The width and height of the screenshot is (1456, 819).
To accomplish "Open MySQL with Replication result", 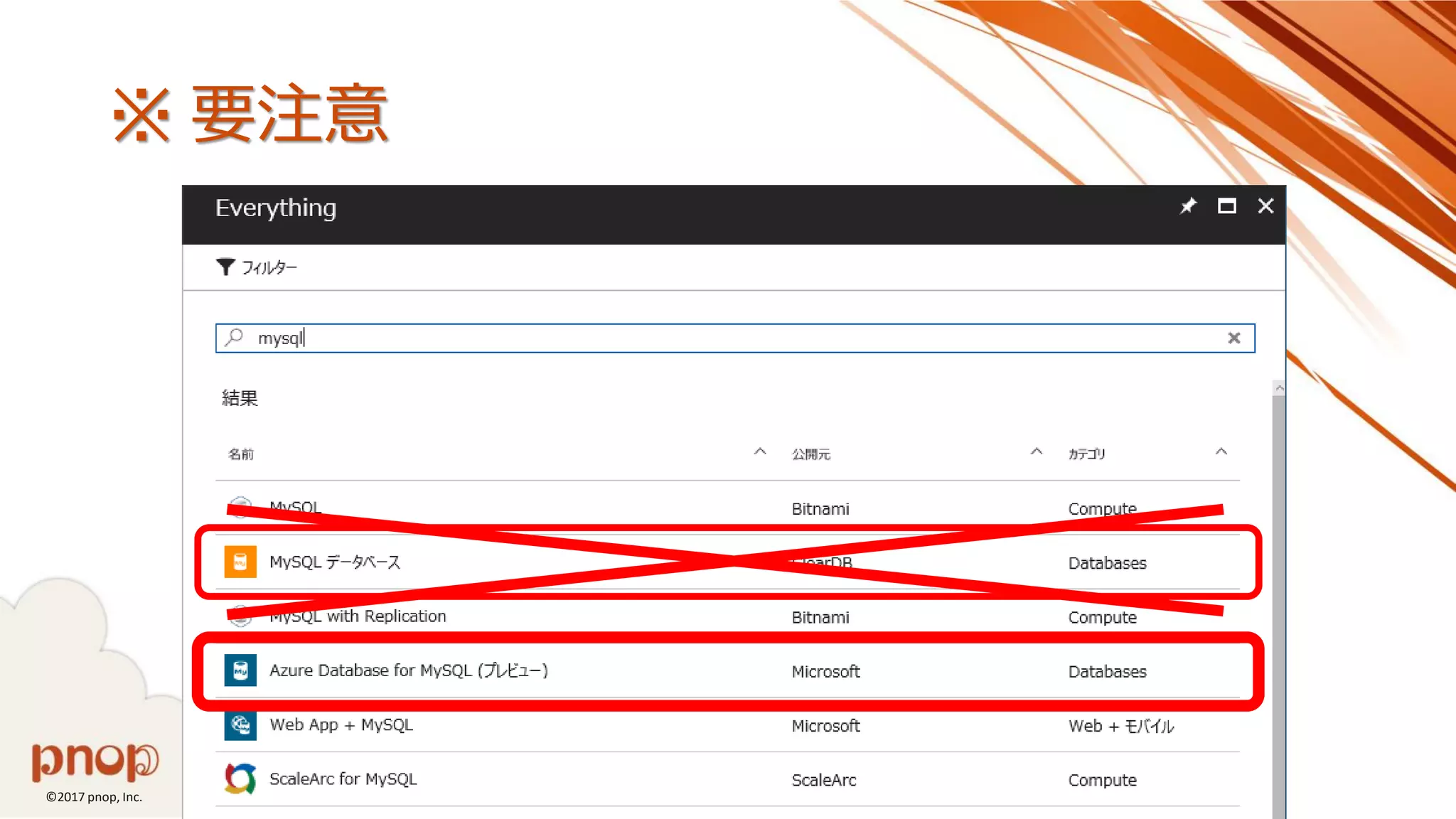I will click(x=358, y=616).
